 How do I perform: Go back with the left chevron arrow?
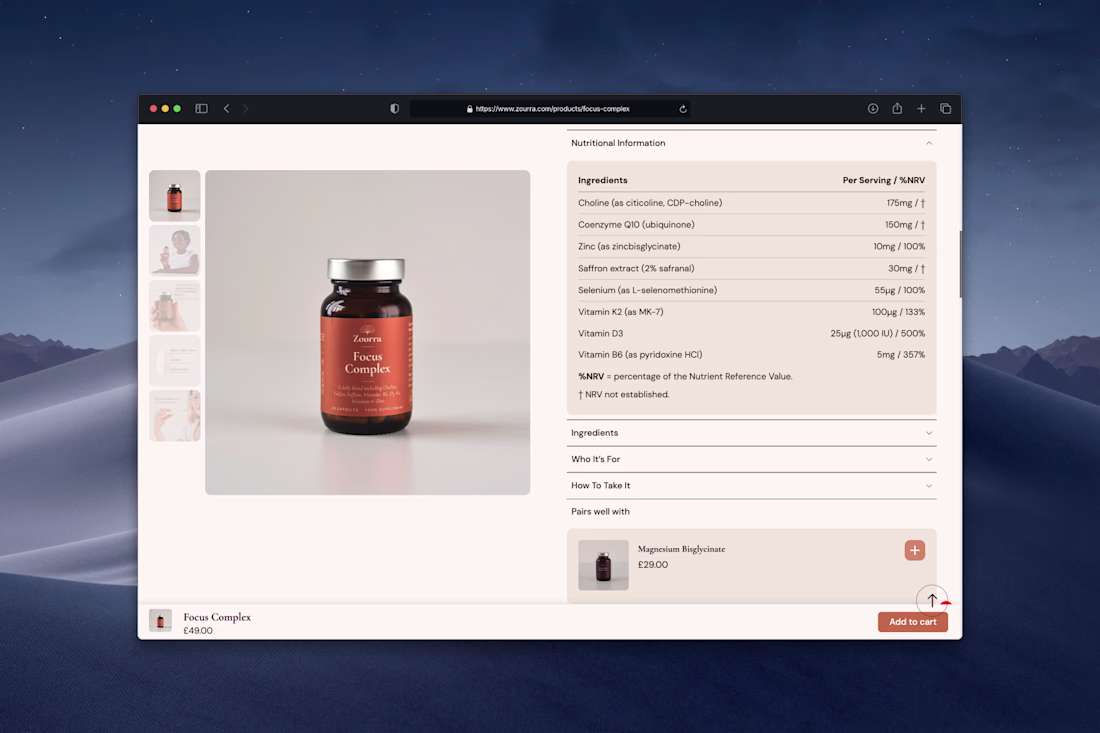[x=226, y=109]
